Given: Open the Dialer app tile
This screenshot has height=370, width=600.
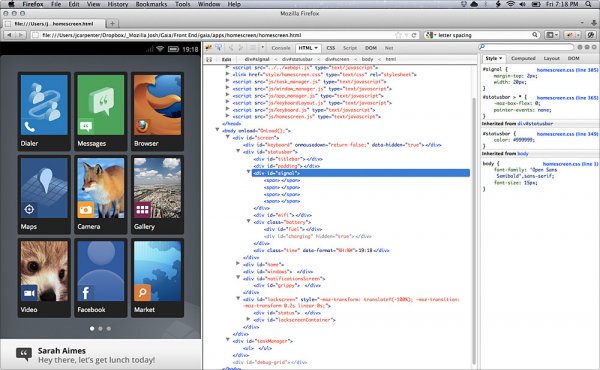Looking at the screenshot, I should point(44,111).
